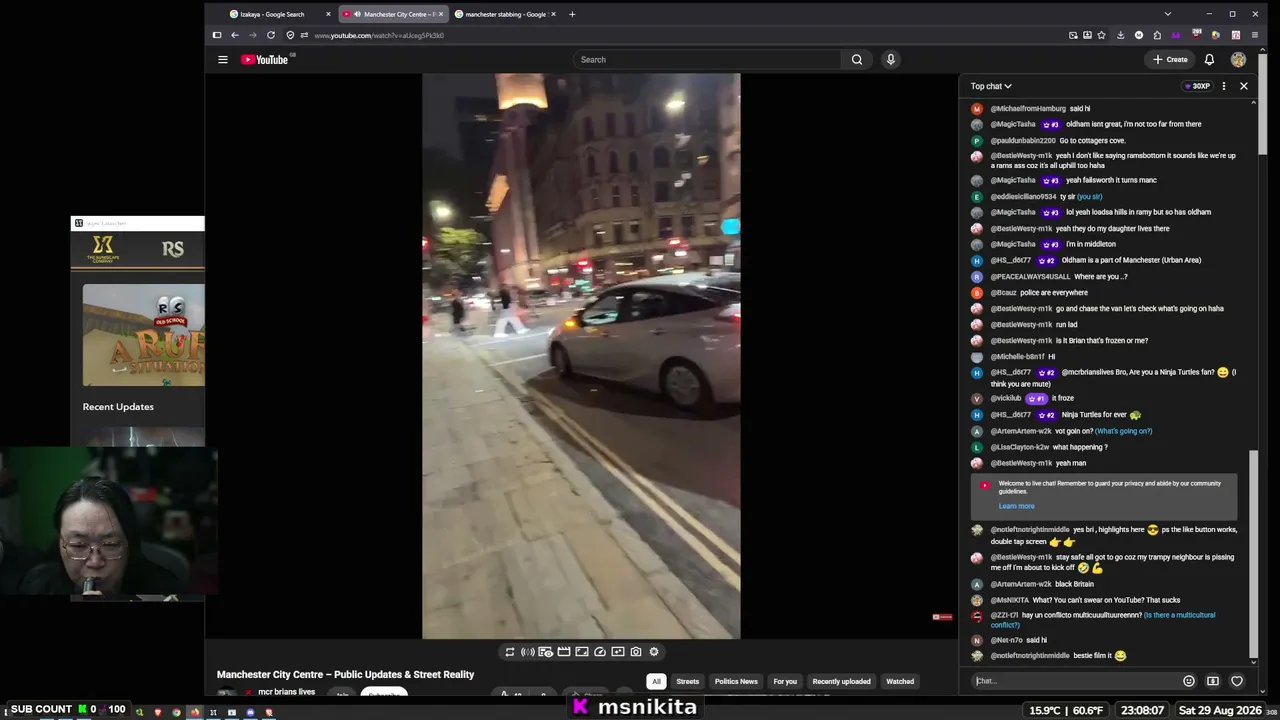The height and width of the screenshot is (720, 1280).
Task: Click the clock showing 23:08:07
Action: [x=1142, y=710]
